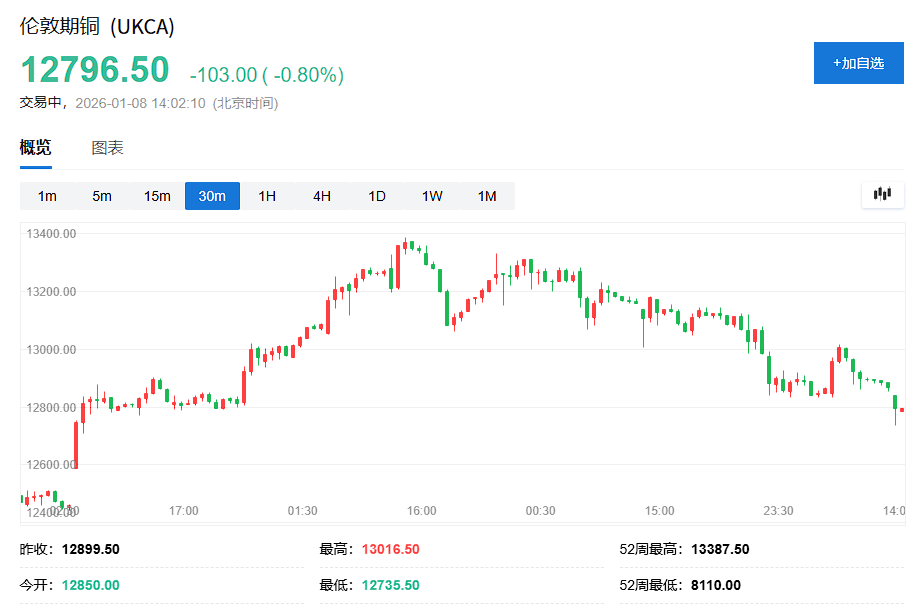Switch to the 4H interval
This screenshot has height=605, width=909.
pyautogui.click(x=321, y=196)
